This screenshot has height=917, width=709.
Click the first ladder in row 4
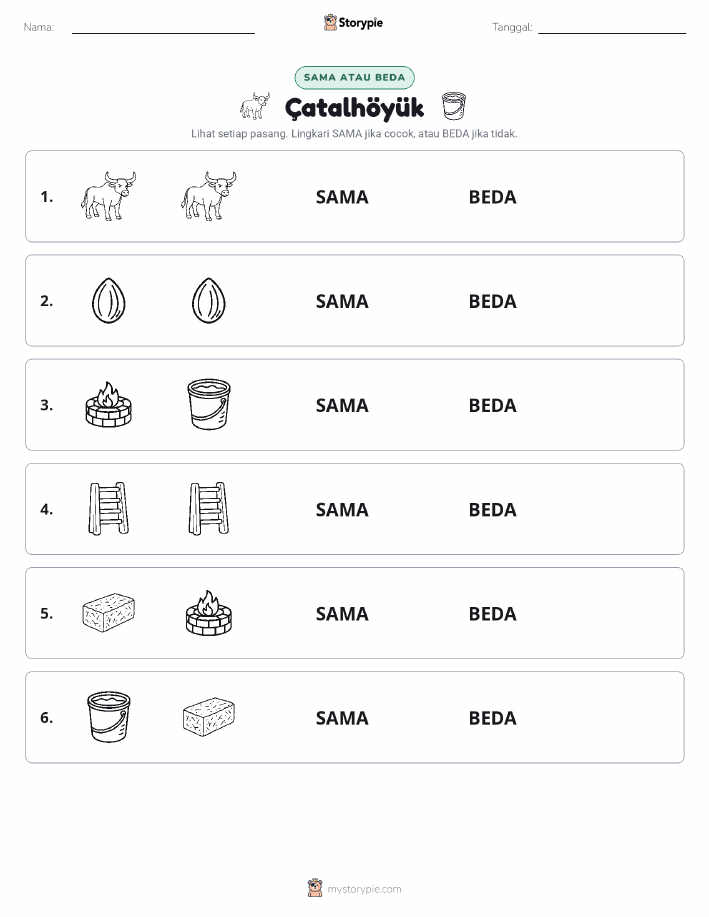(109, 508)
